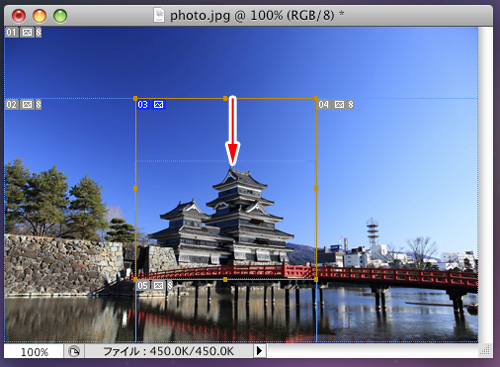
Task: Click the slice 05 image icon badge
Action: (159, 286)
